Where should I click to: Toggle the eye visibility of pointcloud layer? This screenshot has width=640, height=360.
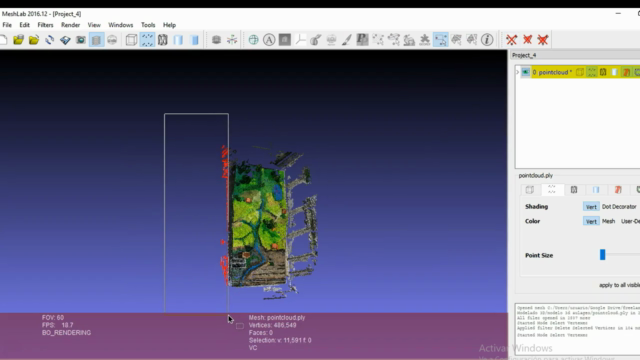(x=526, y=72)
